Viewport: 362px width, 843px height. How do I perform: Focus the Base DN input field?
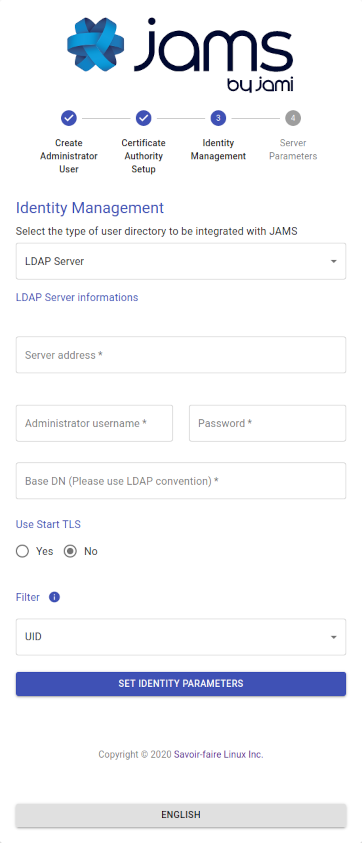[181, 481]
